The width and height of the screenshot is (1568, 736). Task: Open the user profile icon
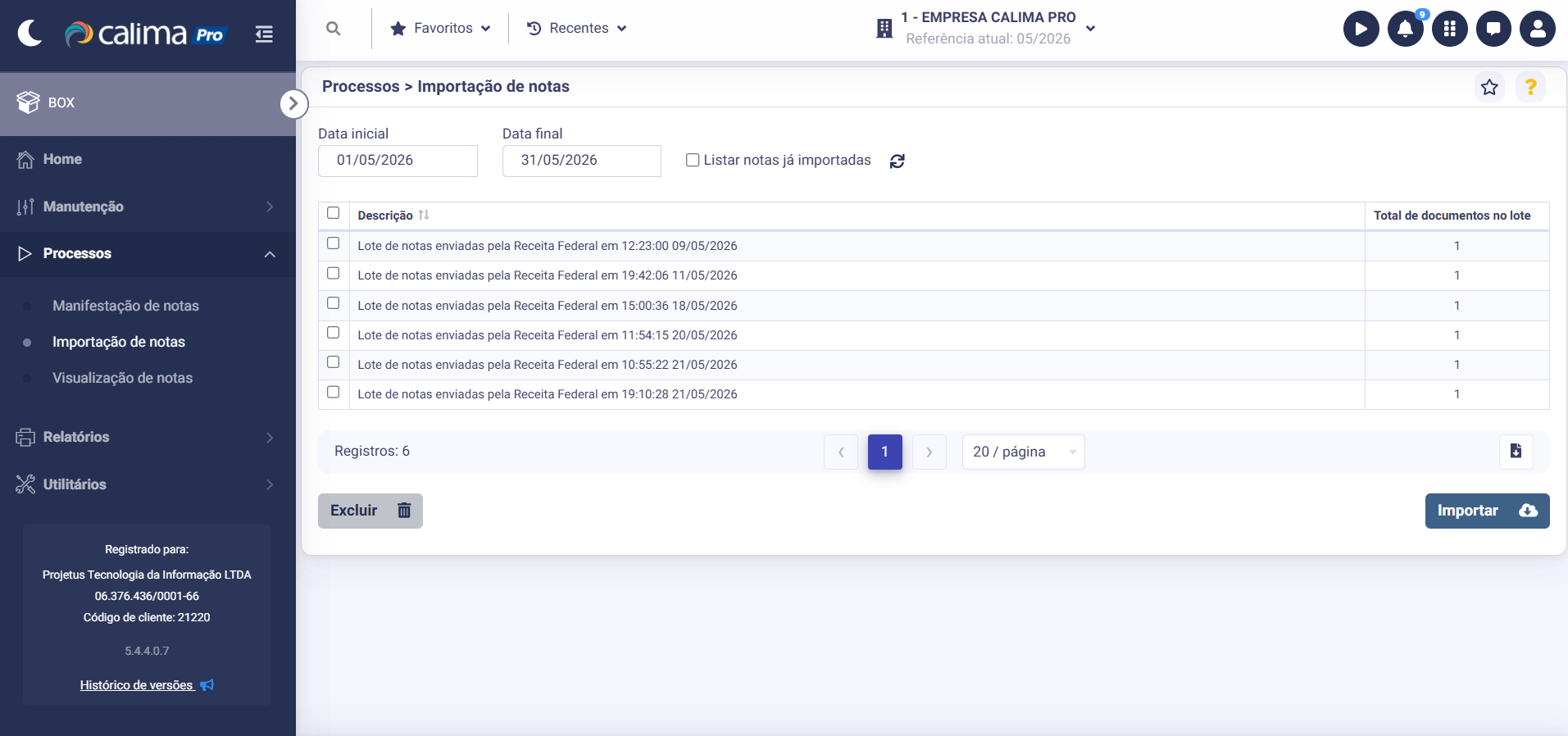pos(1538,29)
